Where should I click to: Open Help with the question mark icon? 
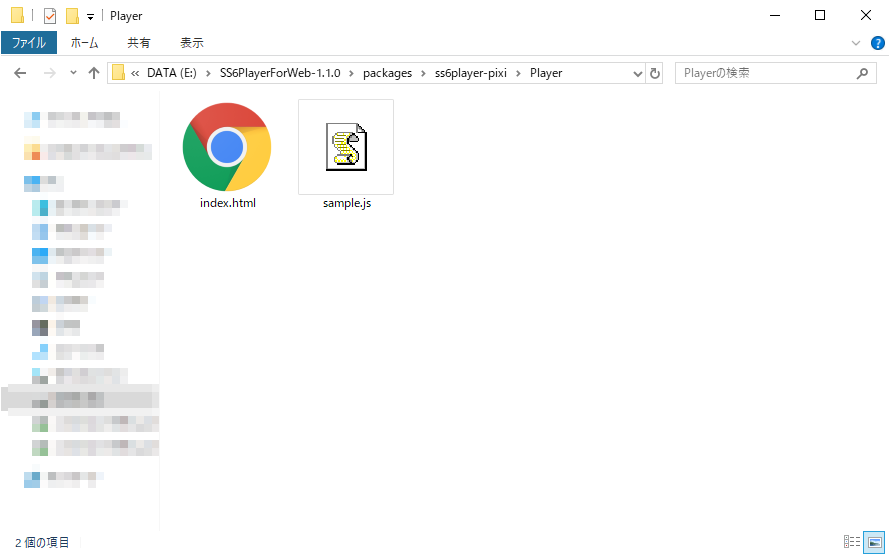click(x=878, y=43)
